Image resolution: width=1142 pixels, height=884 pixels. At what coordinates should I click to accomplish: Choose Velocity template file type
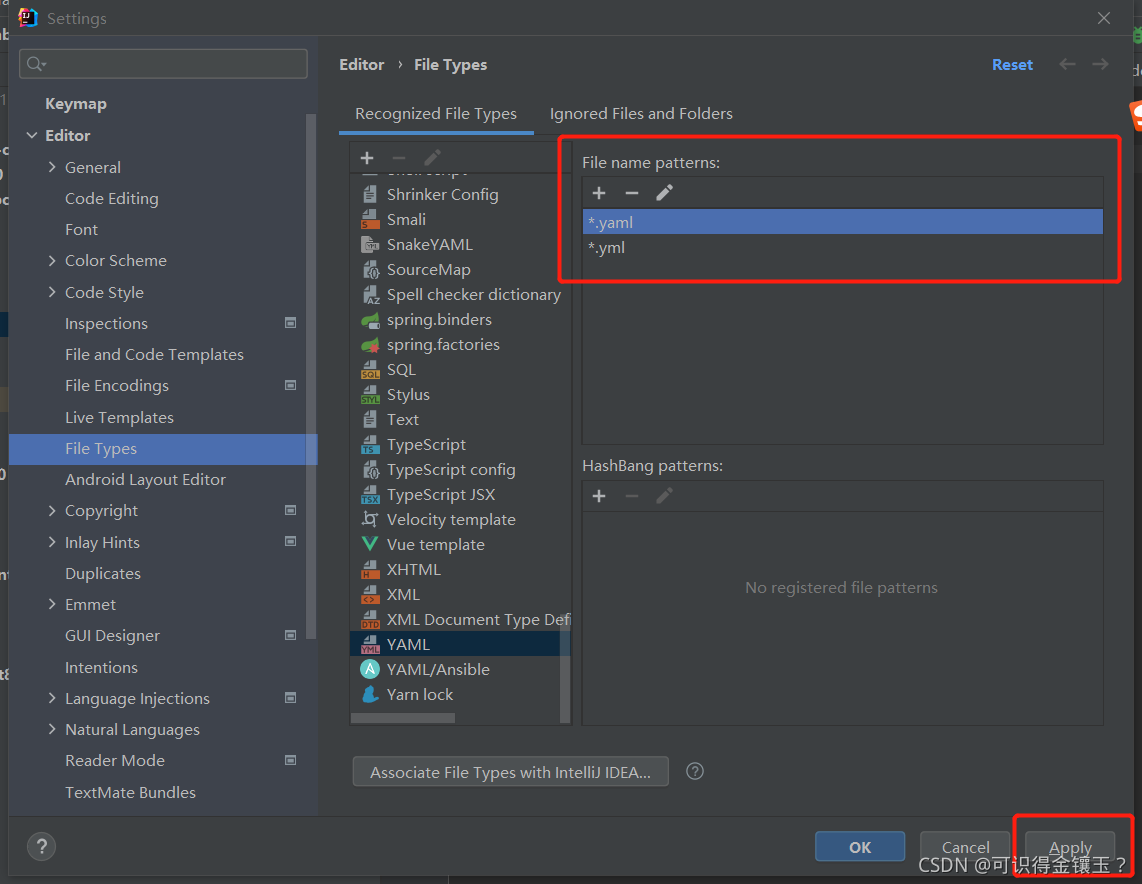(x=460, y=519)
